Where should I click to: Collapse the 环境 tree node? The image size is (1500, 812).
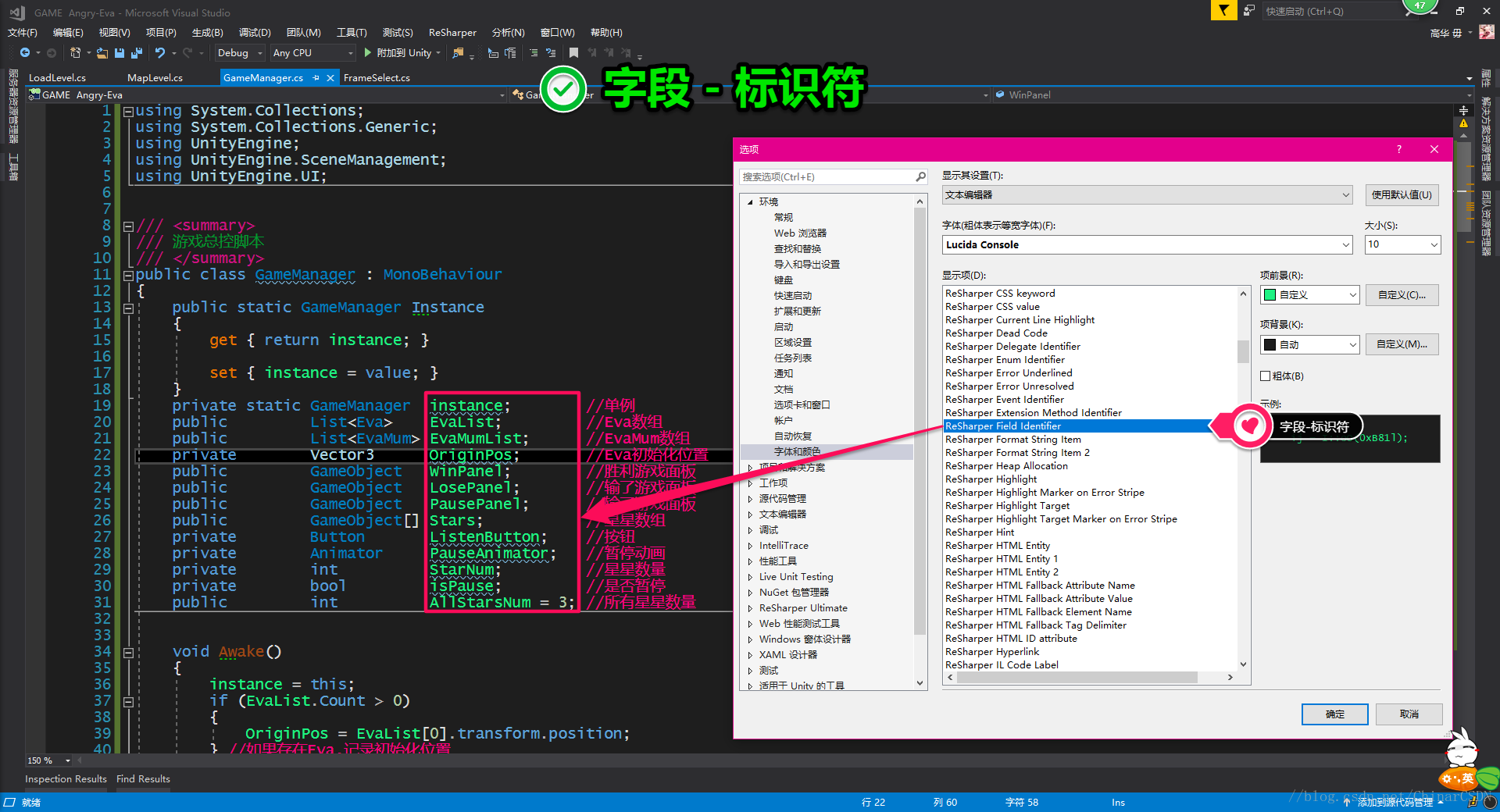coord(751,201)
